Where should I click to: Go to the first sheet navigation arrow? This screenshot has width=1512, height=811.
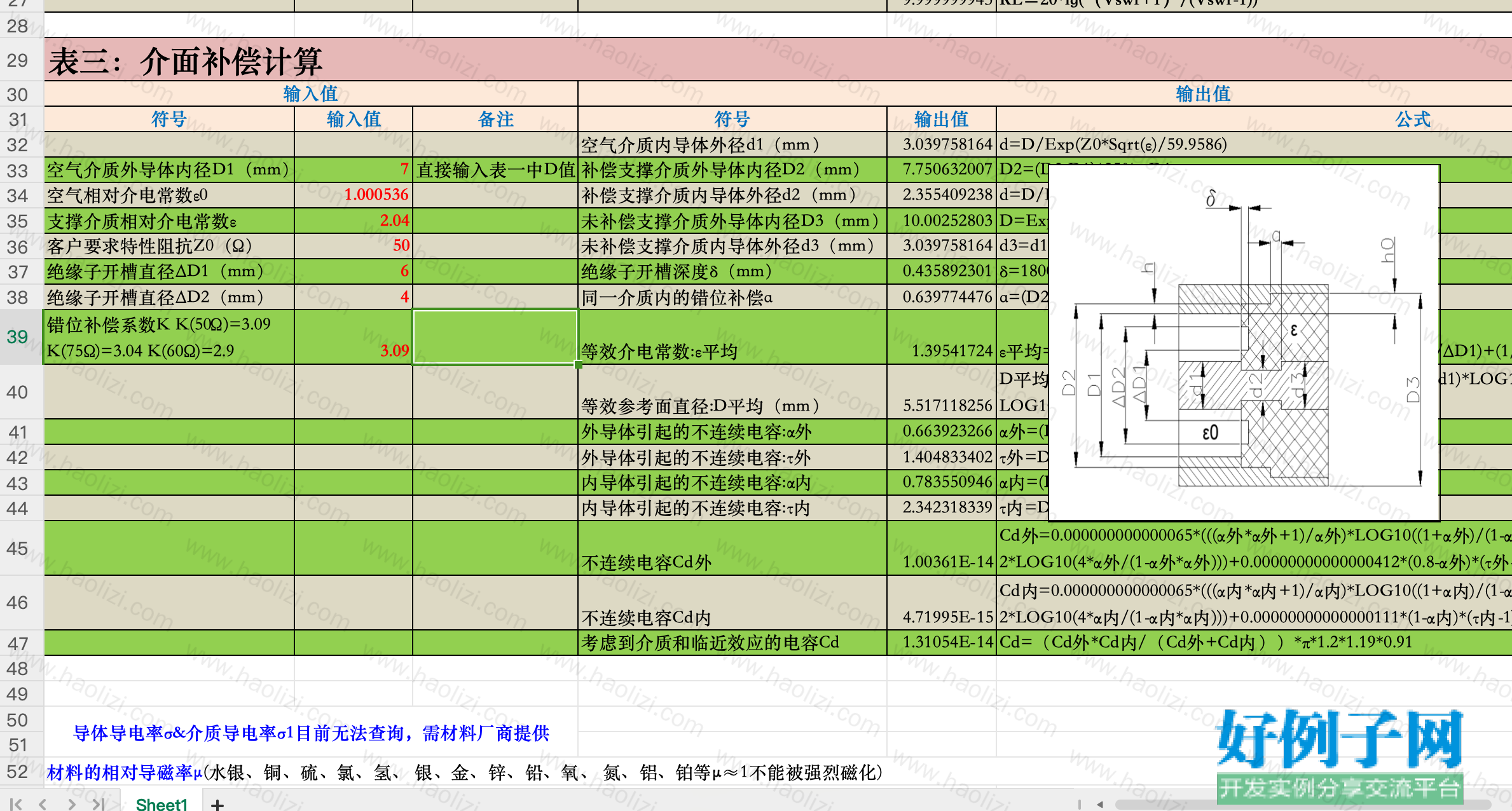click(x=16, y=804)
